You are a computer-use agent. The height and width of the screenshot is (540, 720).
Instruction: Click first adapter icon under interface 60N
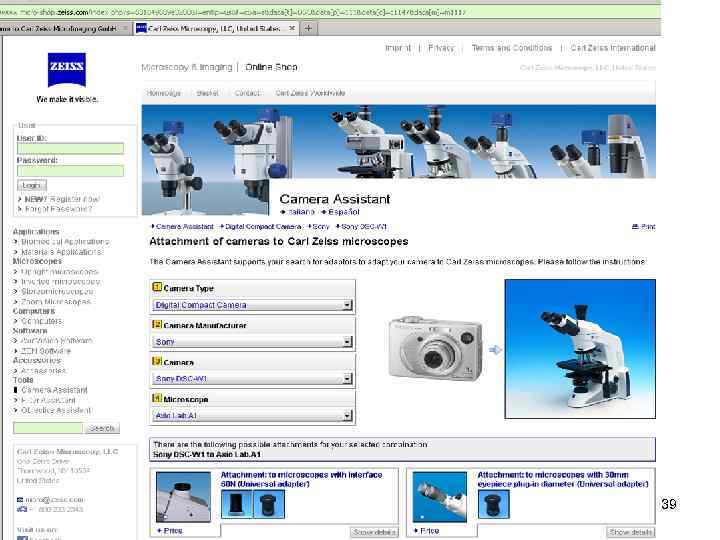point(237,504)
